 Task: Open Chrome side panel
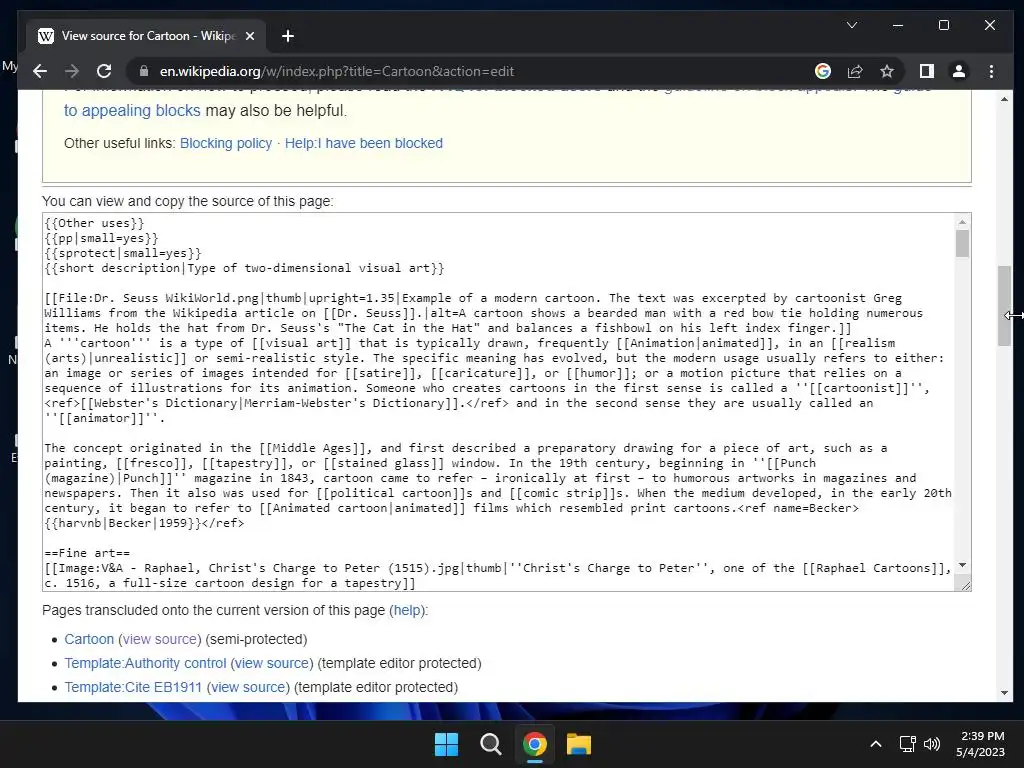click(927, 71)
